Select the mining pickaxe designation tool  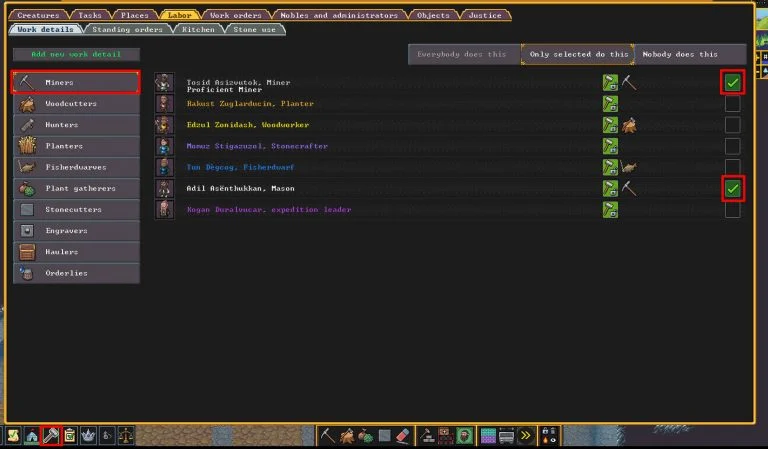[x=327, y=435]
